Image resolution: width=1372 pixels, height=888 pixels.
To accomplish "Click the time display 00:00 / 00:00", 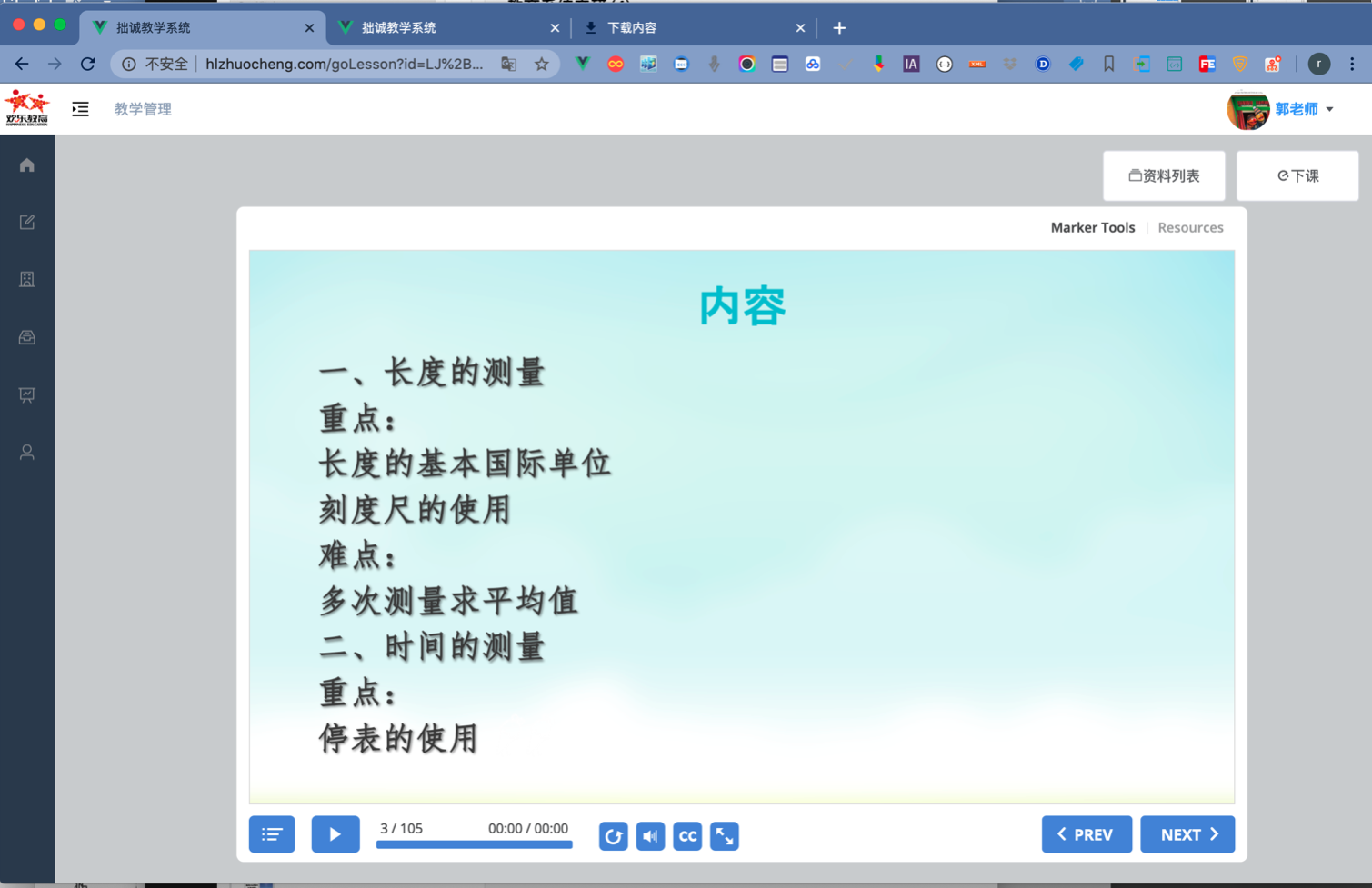I will coord(528,828).
